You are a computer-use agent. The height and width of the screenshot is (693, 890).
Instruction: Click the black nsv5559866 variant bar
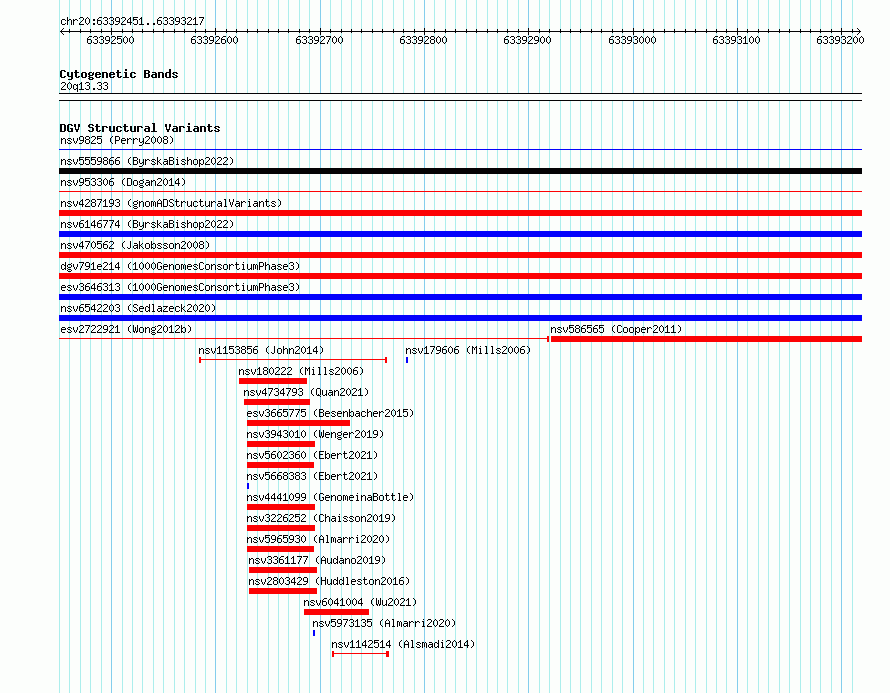(460, 171)
